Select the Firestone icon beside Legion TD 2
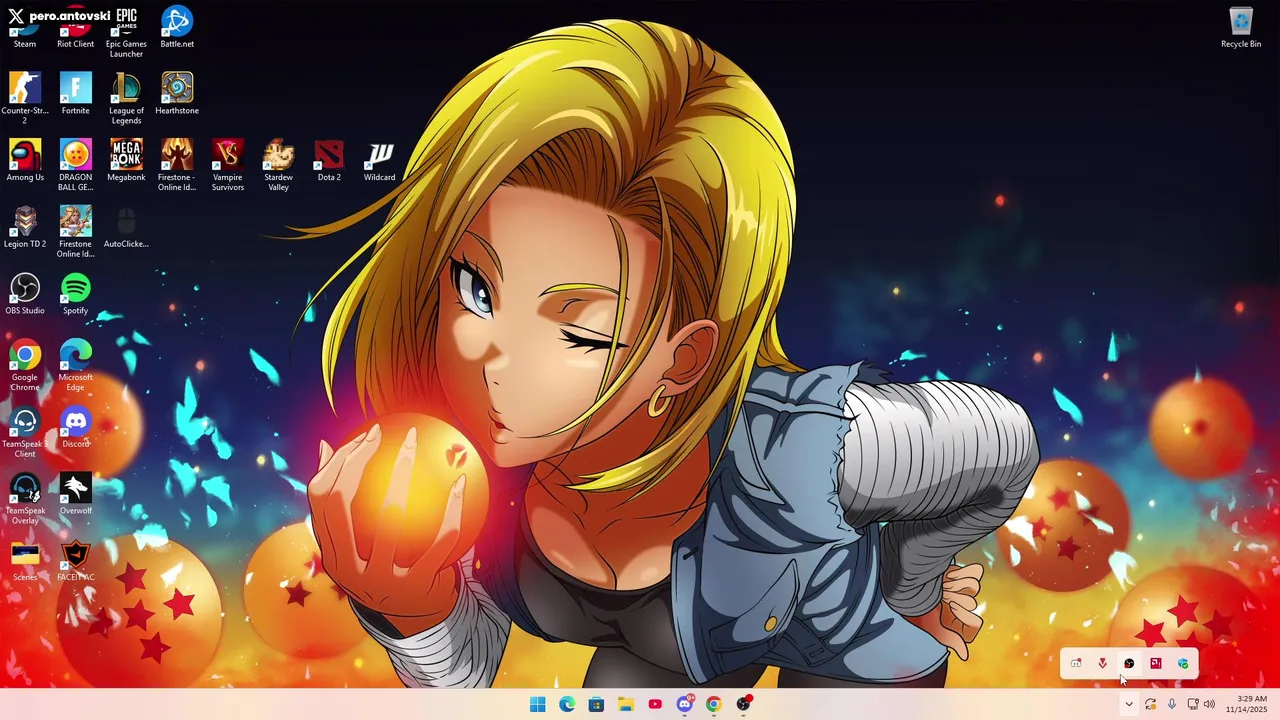1280x720 pixels. (x=75, y=232)
